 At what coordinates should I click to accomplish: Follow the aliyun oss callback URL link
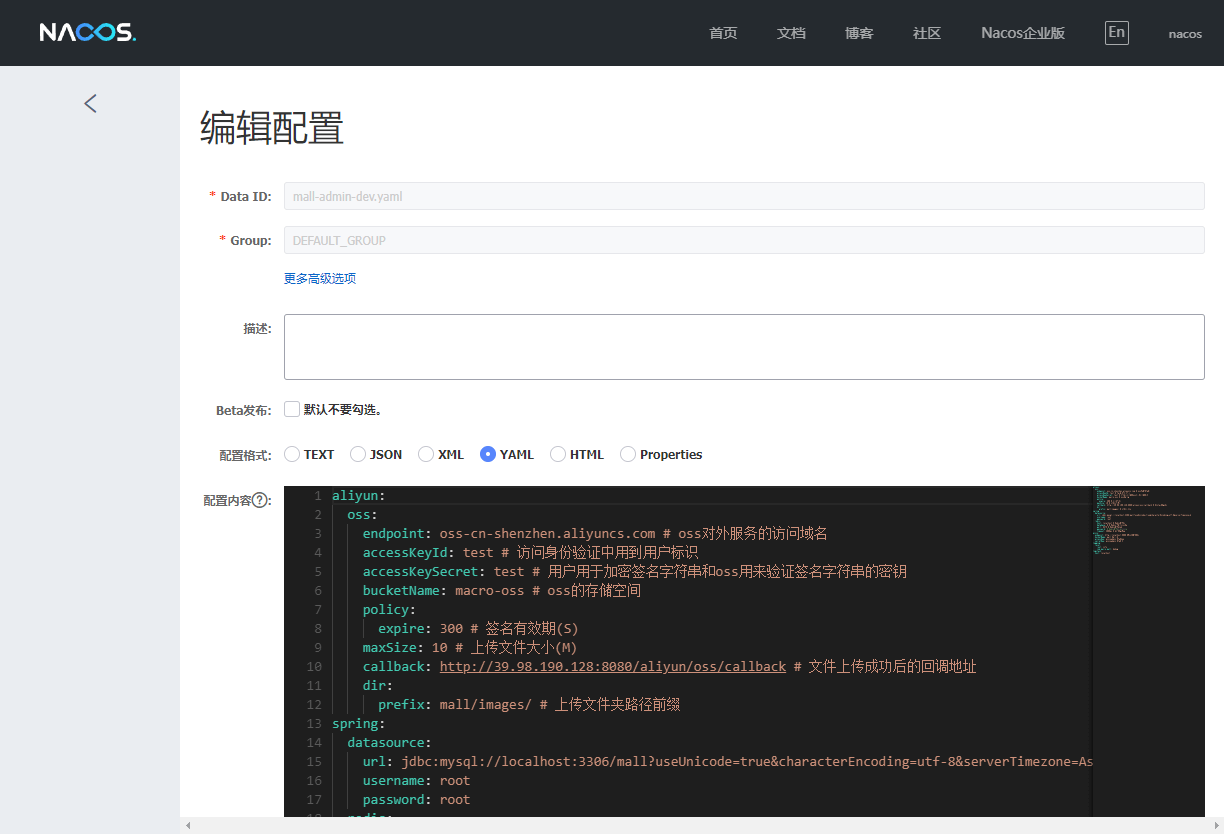613,666
